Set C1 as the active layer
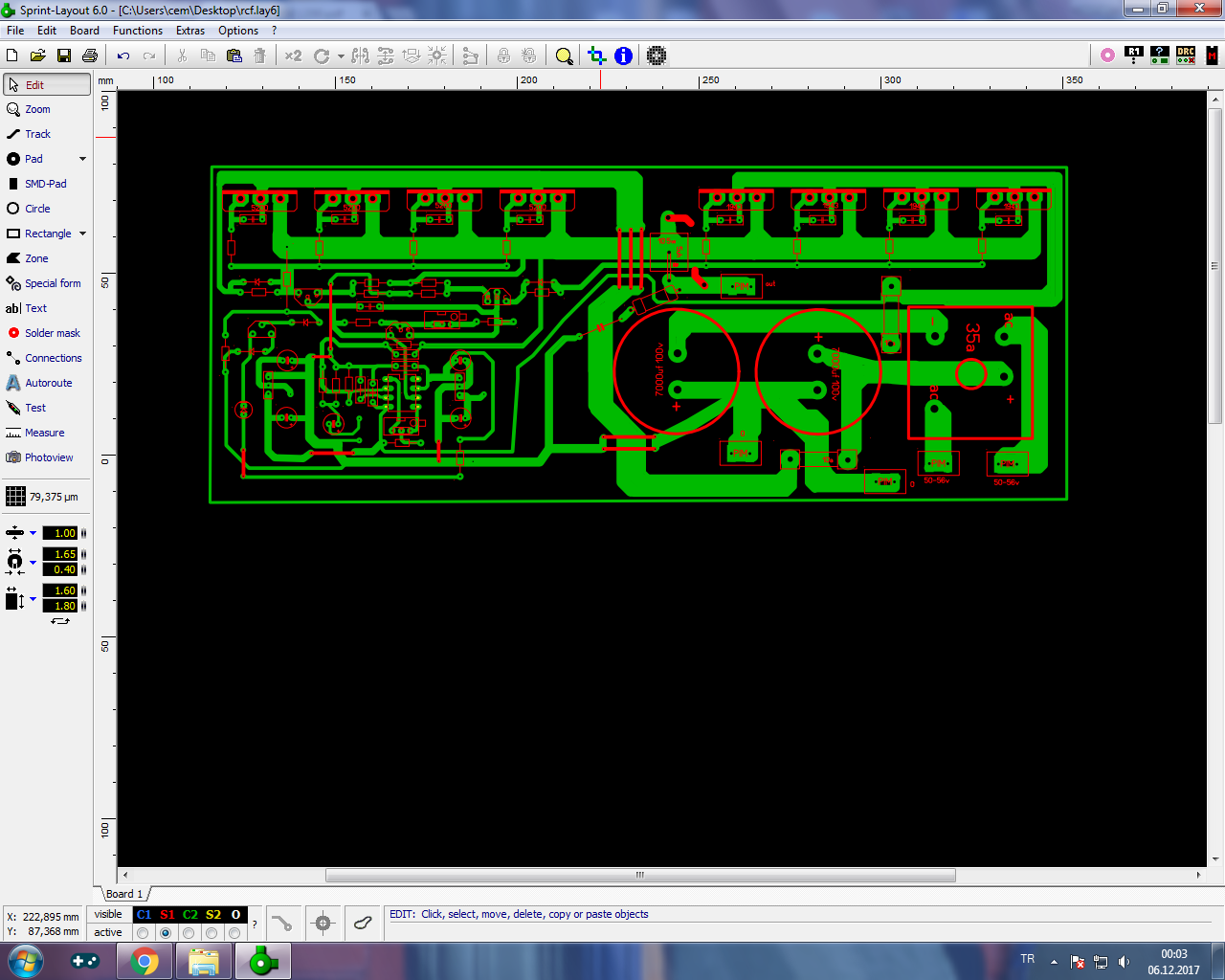 [143, 933]
